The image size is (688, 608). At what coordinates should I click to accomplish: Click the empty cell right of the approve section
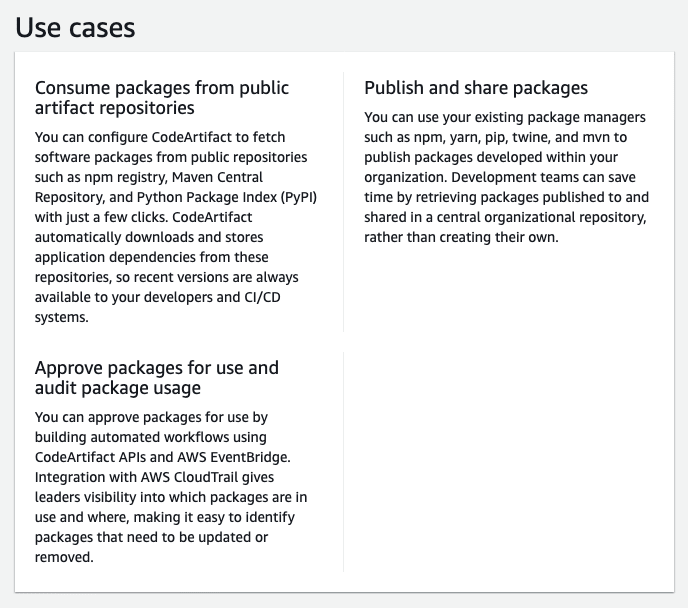click(x=508, y=460)
